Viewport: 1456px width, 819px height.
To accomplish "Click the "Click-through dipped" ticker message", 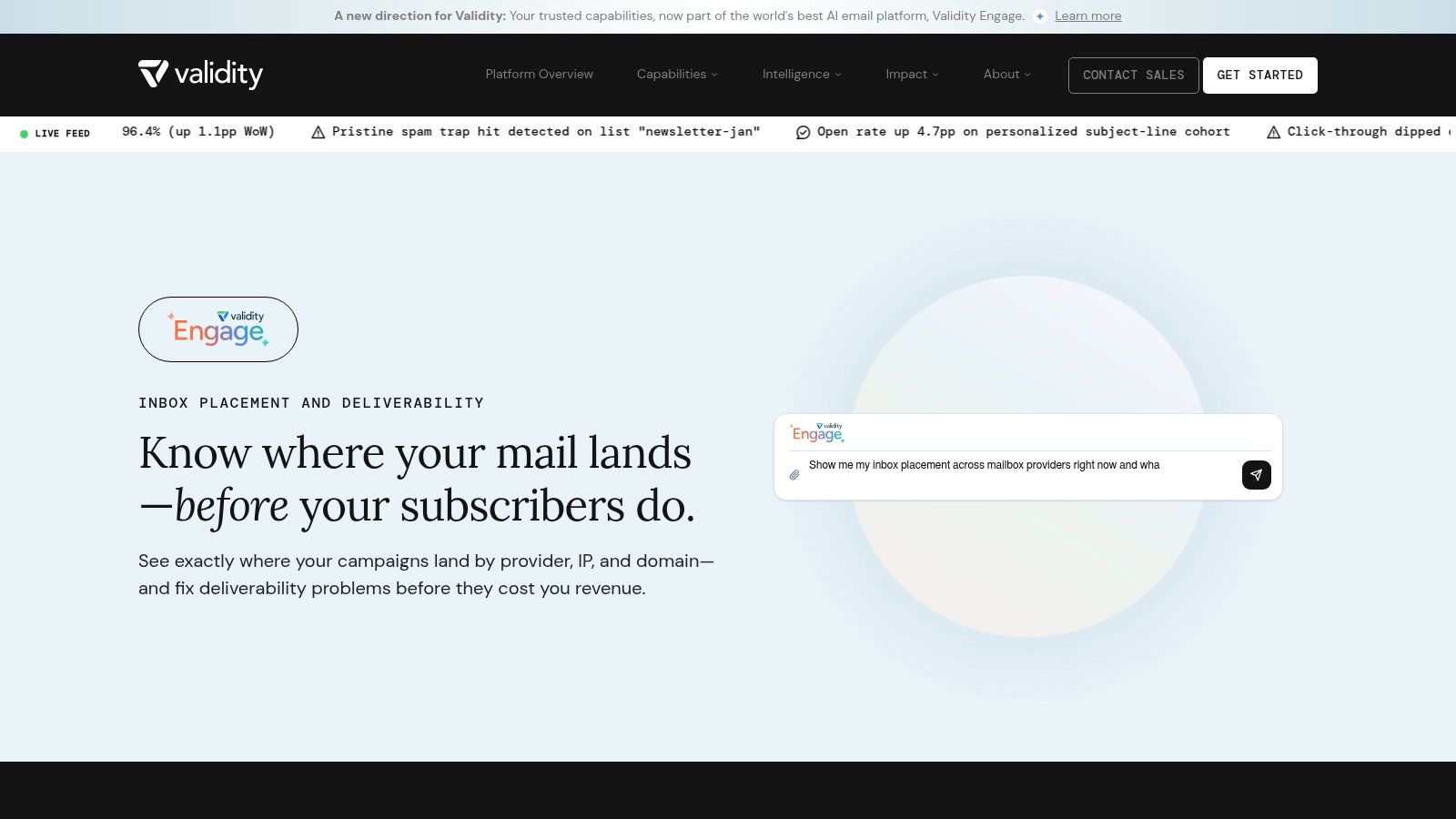I will (x=1370, y=132).
